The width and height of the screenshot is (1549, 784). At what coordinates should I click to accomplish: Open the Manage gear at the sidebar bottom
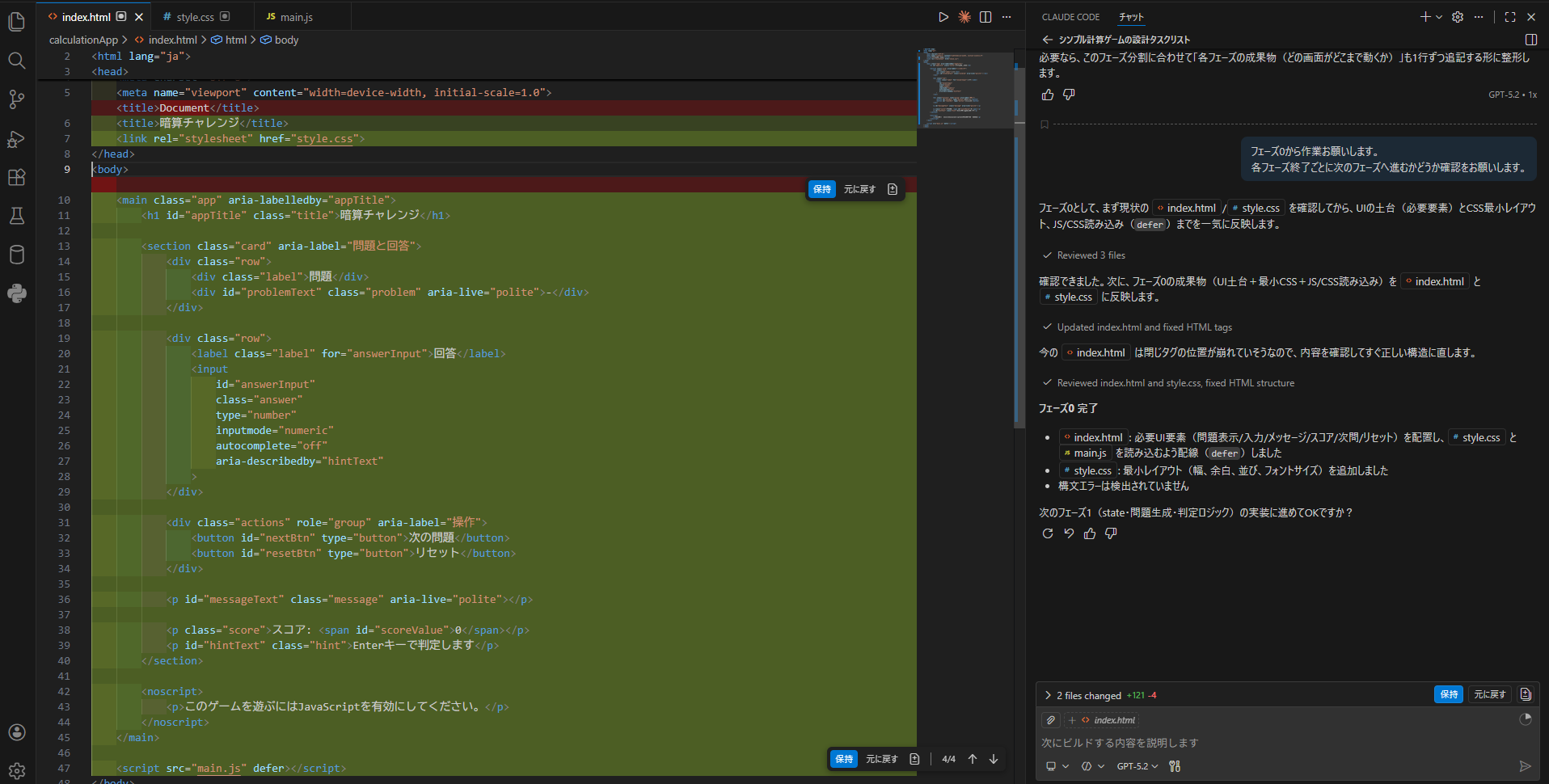(16, 770)
